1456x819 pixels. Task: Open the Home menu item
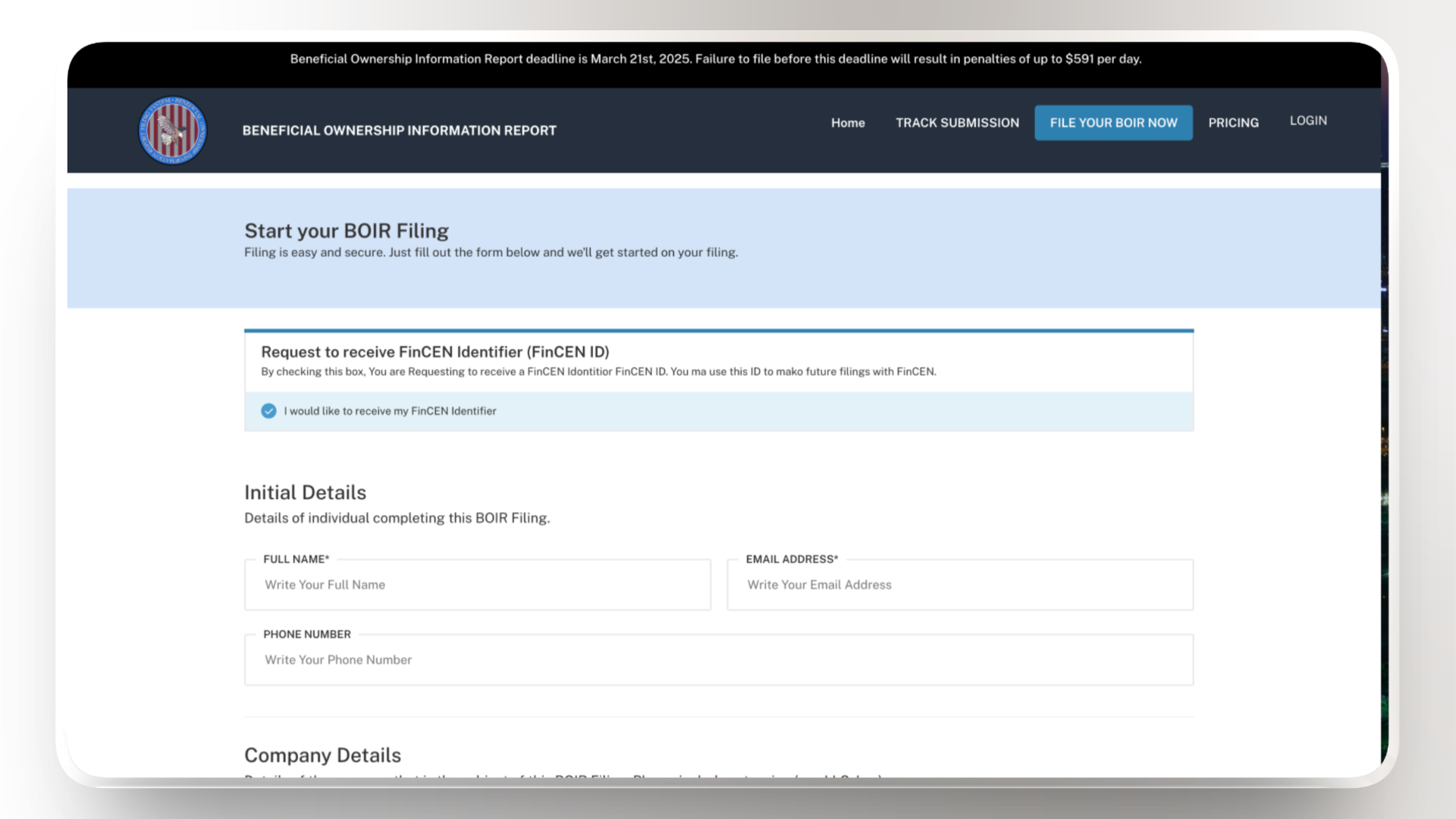tap(848, 123)
